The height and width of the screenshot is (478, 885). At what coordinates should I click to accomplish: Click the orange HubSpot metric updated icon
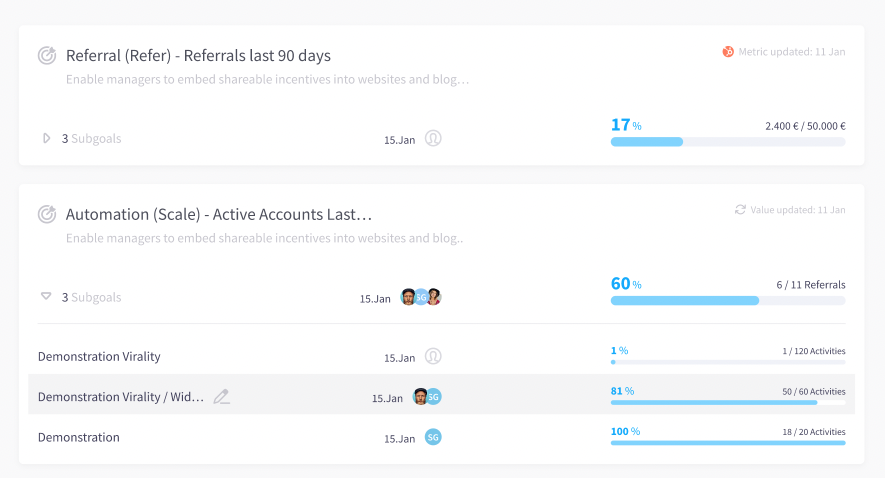728,52
